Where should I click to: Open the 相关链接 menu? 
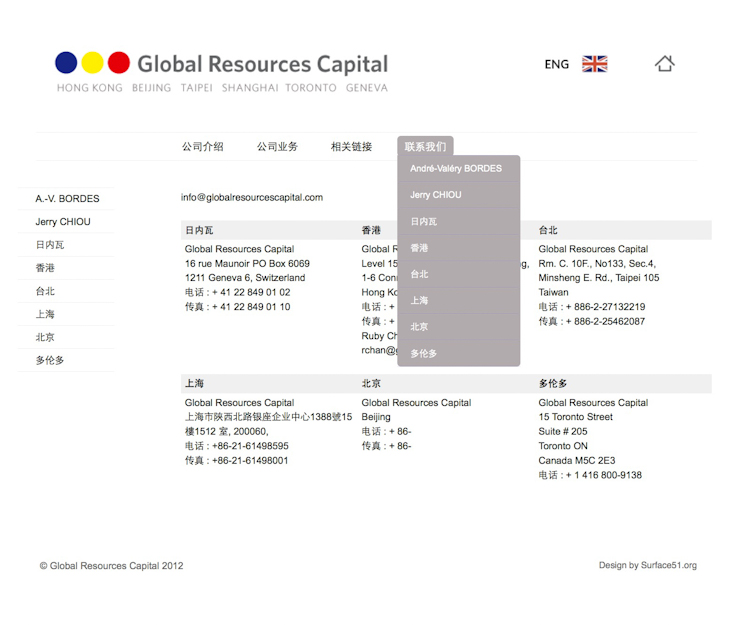[351, 147]
